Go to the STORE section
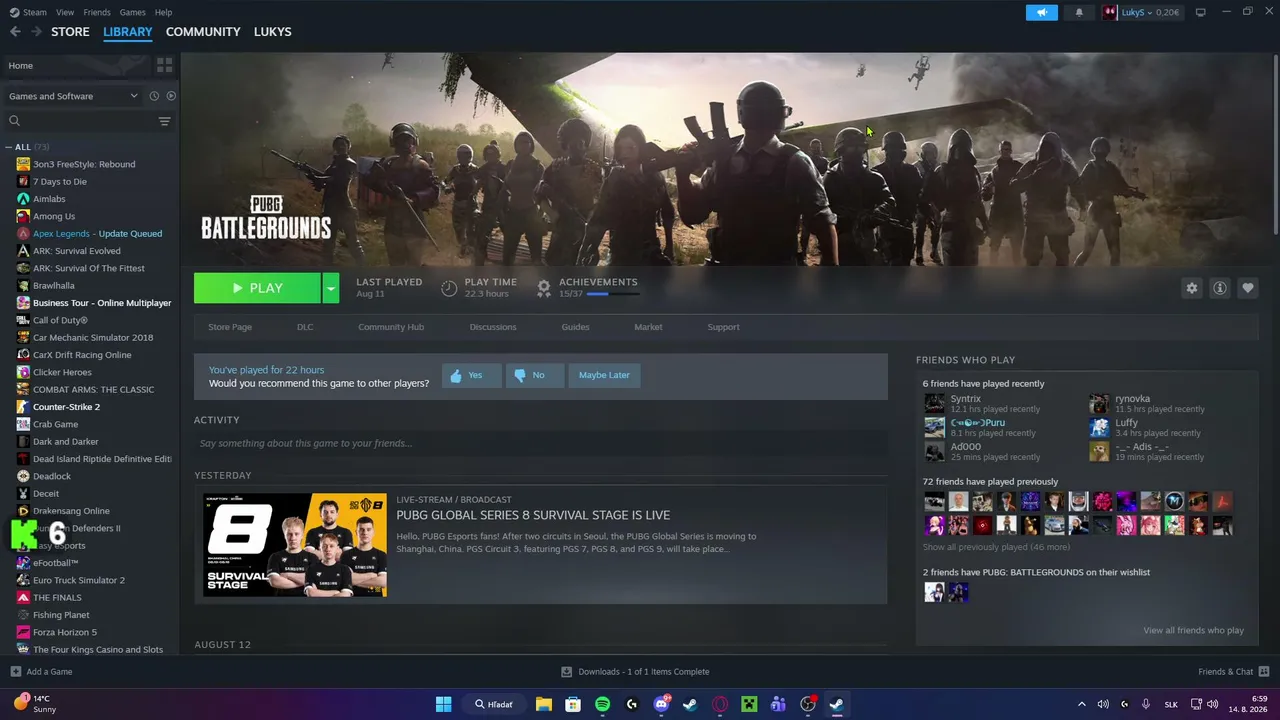 click(x=70, y=32)
